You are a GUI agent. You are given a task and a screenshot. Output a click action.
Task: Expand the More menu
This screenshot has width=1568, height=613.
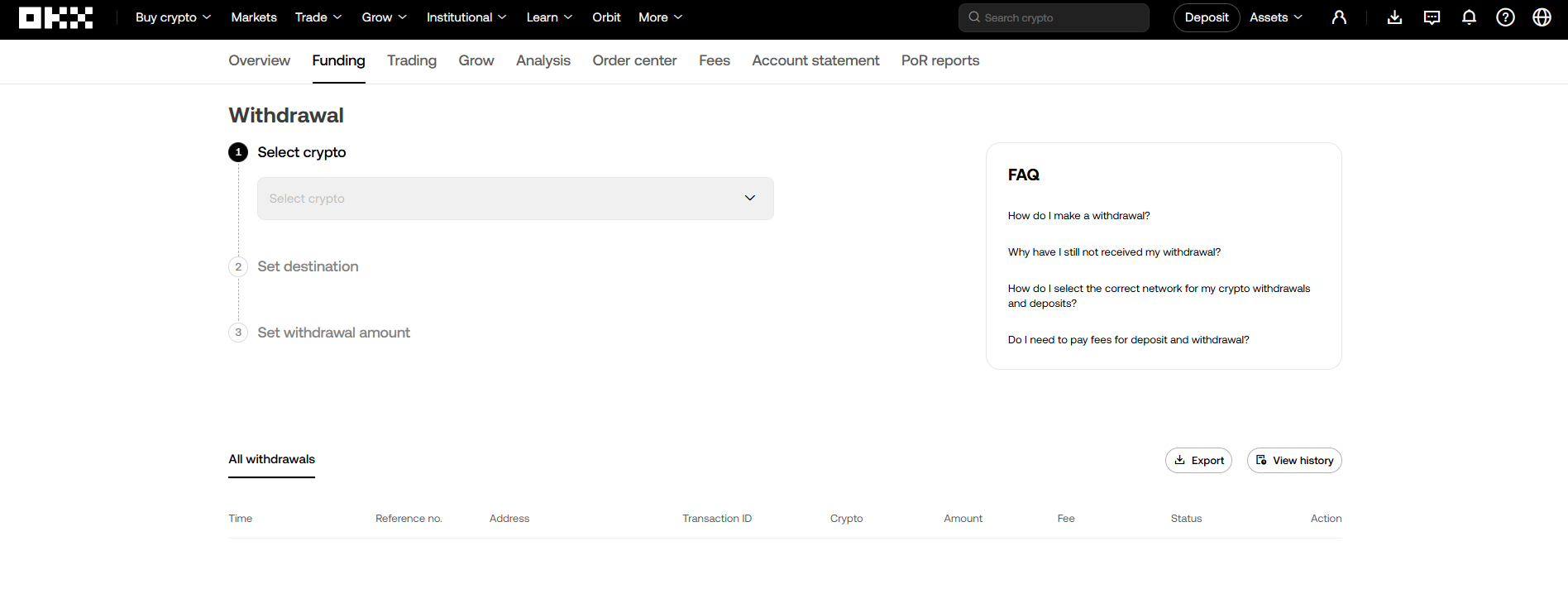tap(660, 17)
